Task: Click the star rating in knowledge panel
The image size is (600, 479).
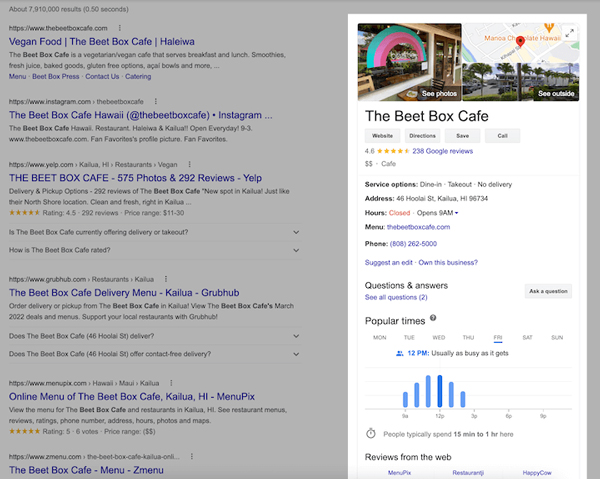Action: [393, 151]
